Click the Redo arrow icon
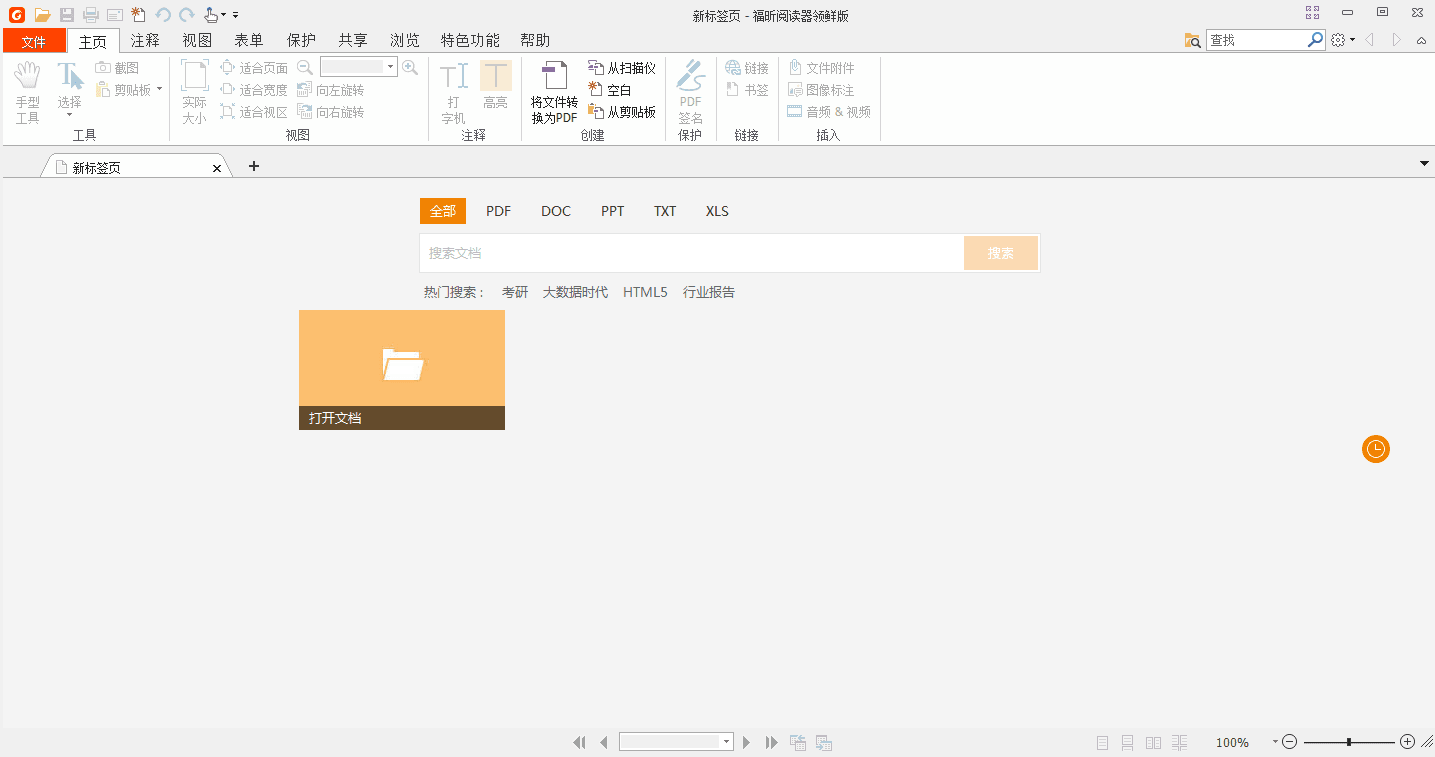 (186, 14)
